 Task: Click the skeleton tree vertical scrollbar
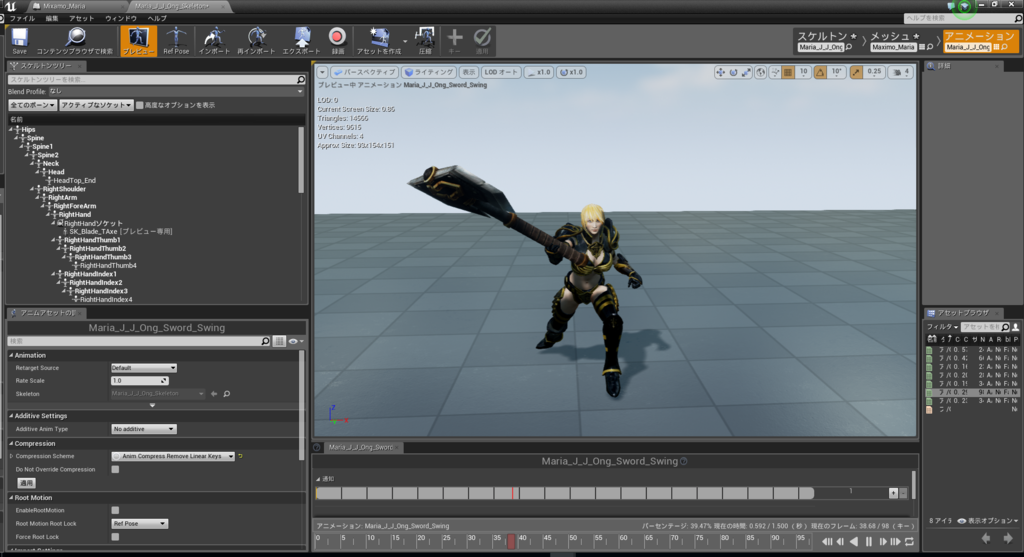[301, 160]
